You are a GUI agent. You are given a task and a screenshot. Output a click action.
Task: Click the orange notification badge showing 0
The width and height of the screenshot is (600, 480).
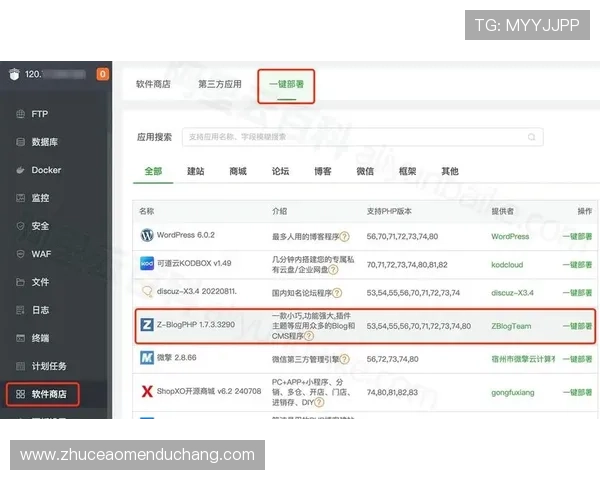103,74
